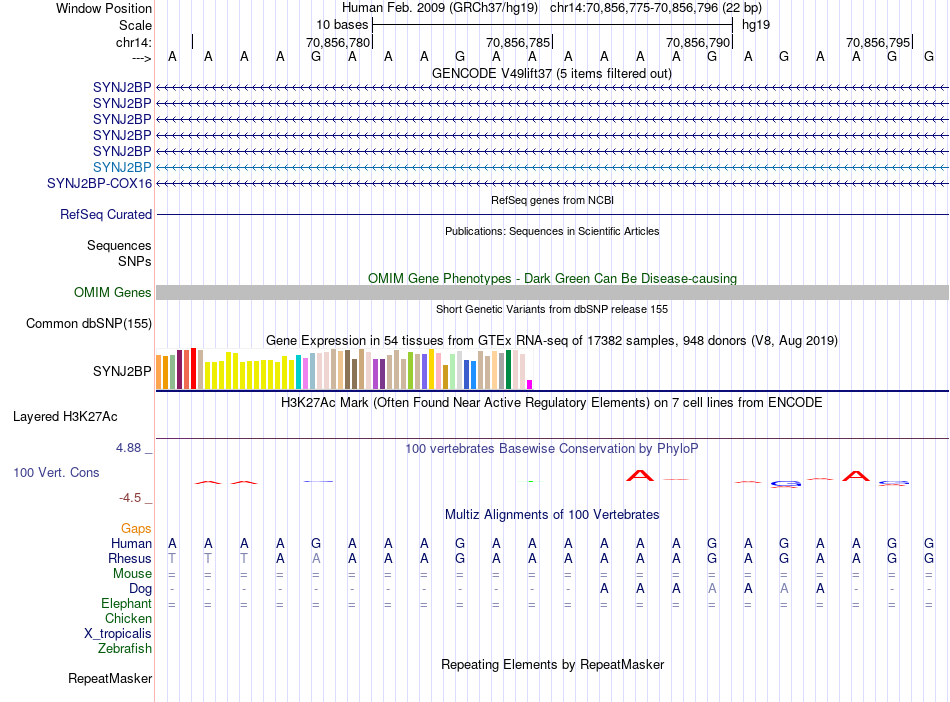Click the 'SNPs' track label
Image resolution: width=950 pixels, height=702 pixels.
[135, 261]
